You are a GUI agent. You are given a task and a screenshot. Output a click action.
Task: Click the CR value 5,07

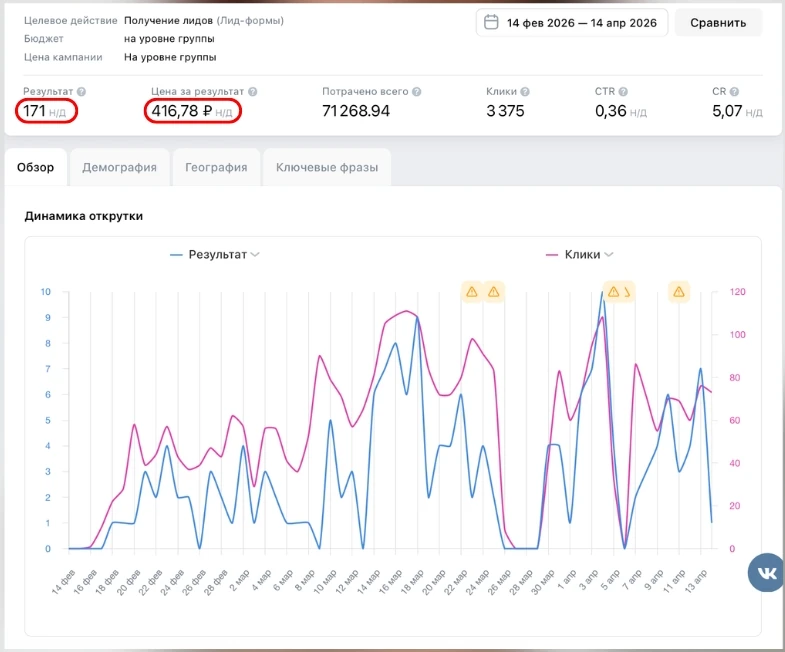click(x=727, y=111)
